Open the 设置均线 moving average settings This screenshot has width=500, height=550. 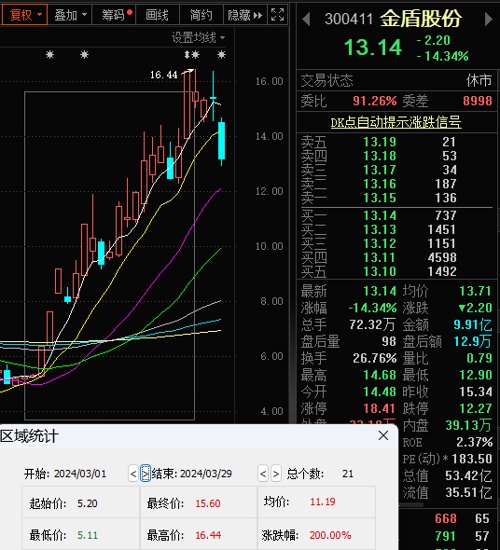point(198,37)
